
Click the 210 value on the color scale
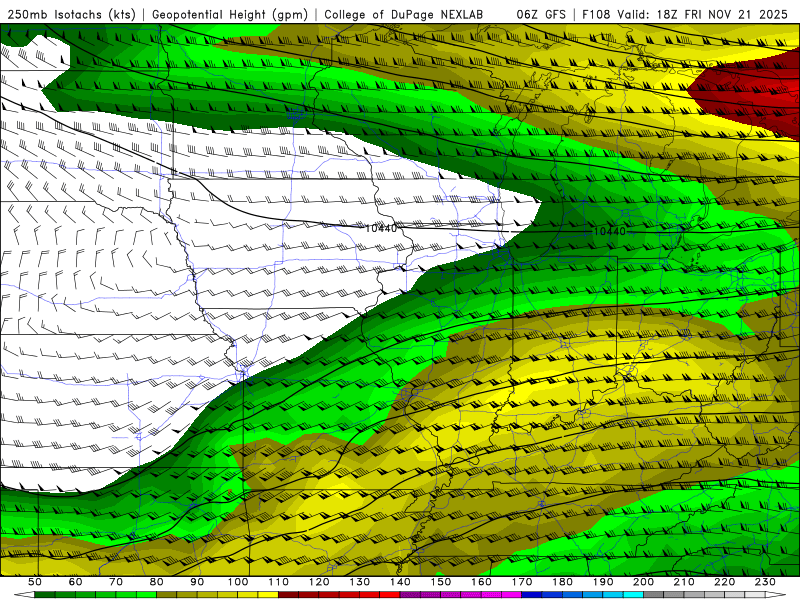click(684, 582)
